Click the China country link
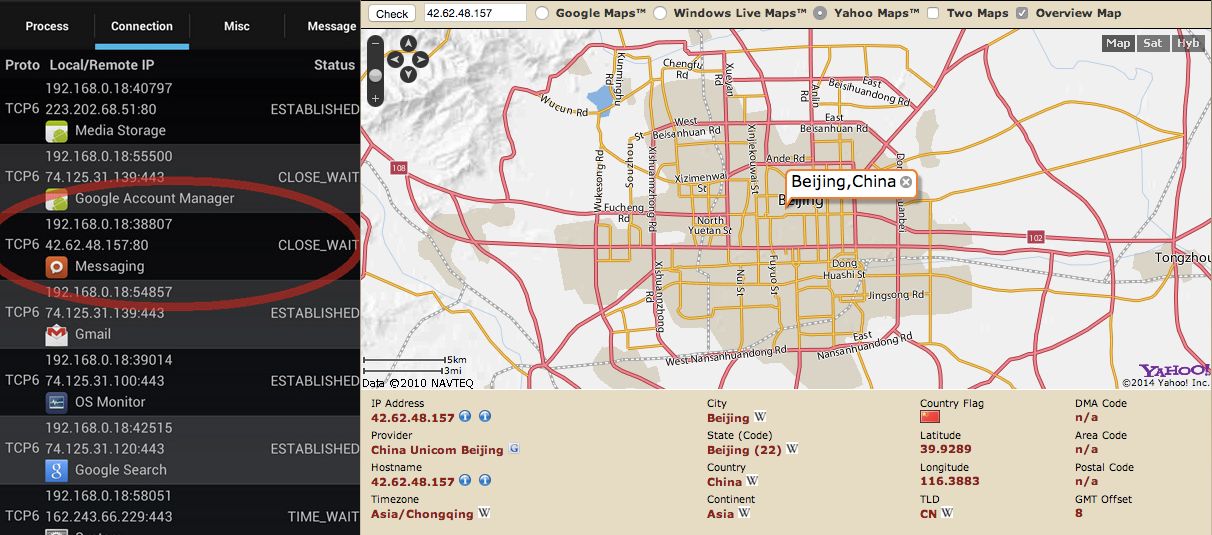 click(724, 482)
